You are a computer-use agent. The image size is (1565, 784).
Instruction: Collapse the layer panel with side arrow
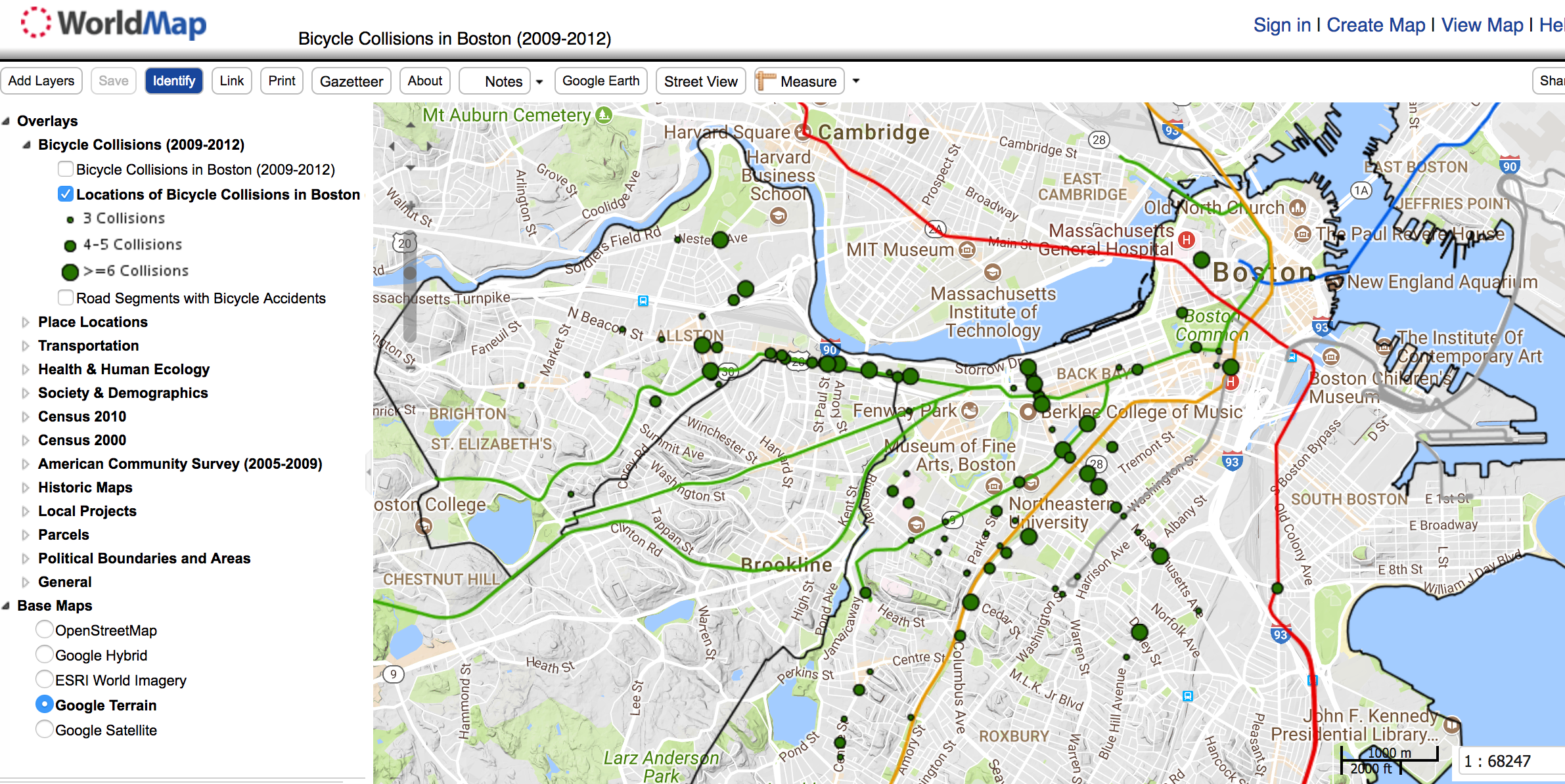[x=369, y=471]
